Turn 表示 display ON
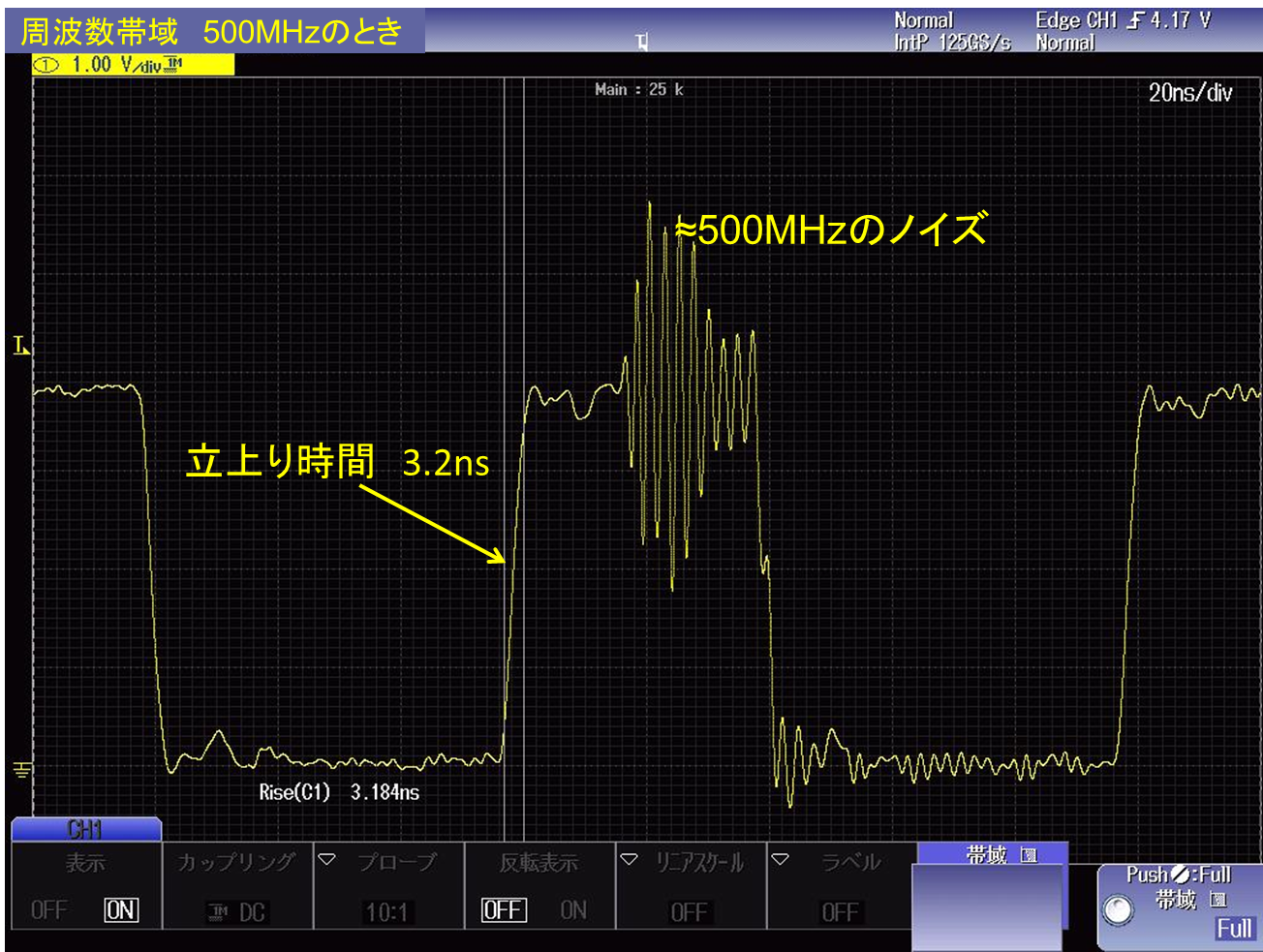This screenshot has width=1263, height=952. pos(121,910)
